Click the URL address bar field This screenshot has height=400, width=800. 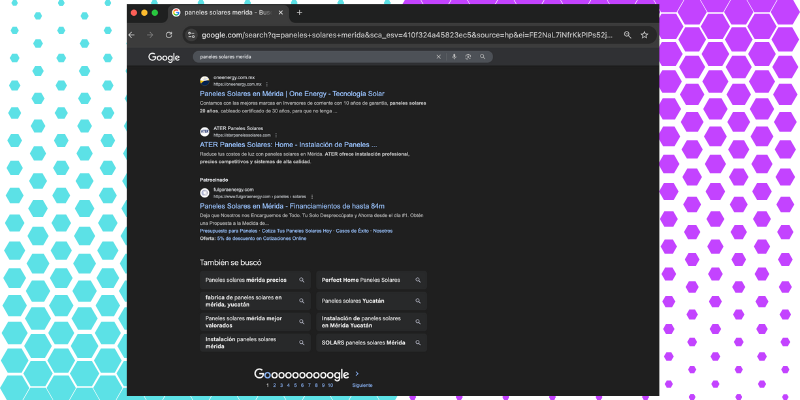pos(400,34)
